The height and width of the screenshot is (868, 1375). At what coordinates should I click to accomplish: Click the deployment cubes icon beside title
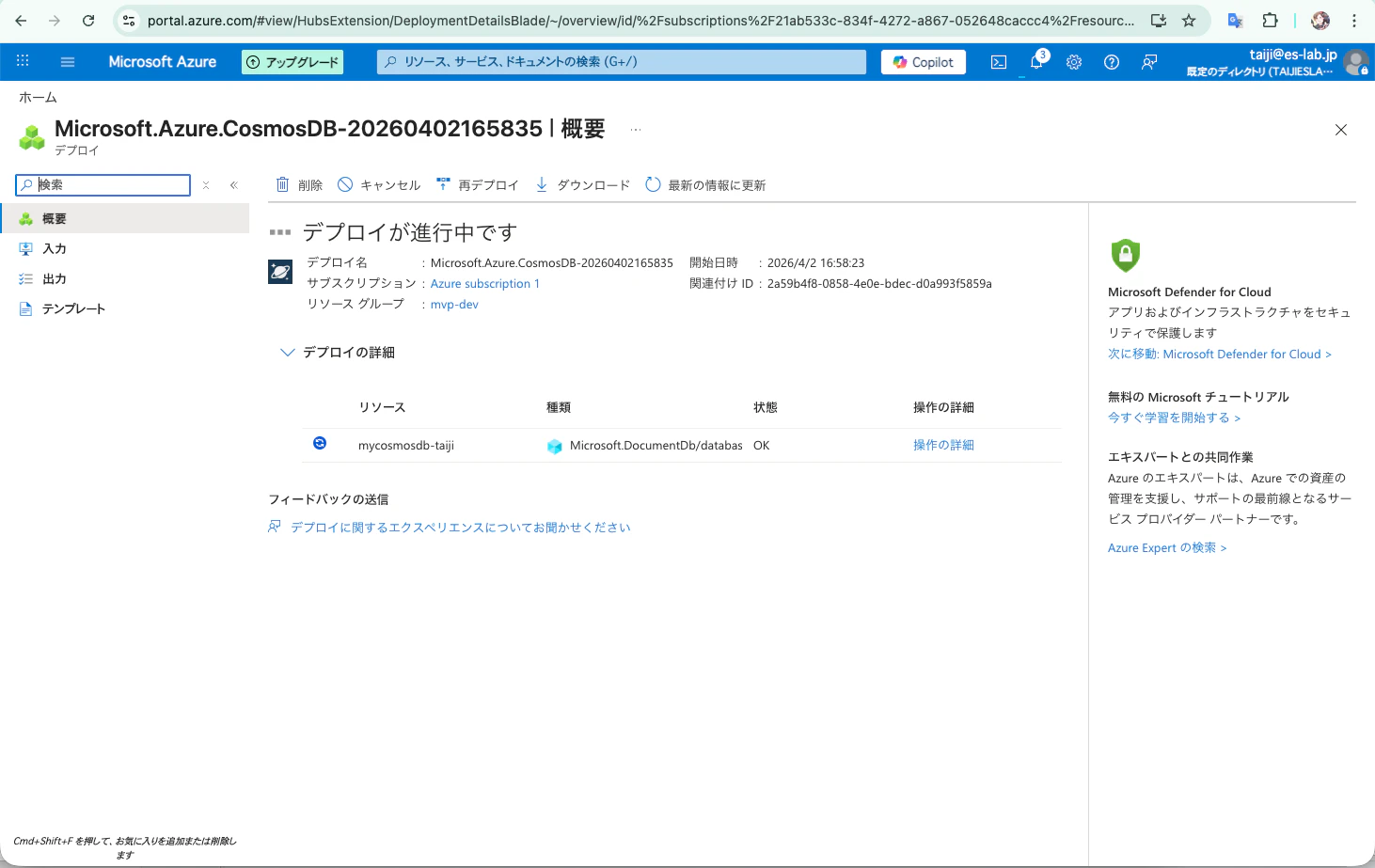(32, 137)
